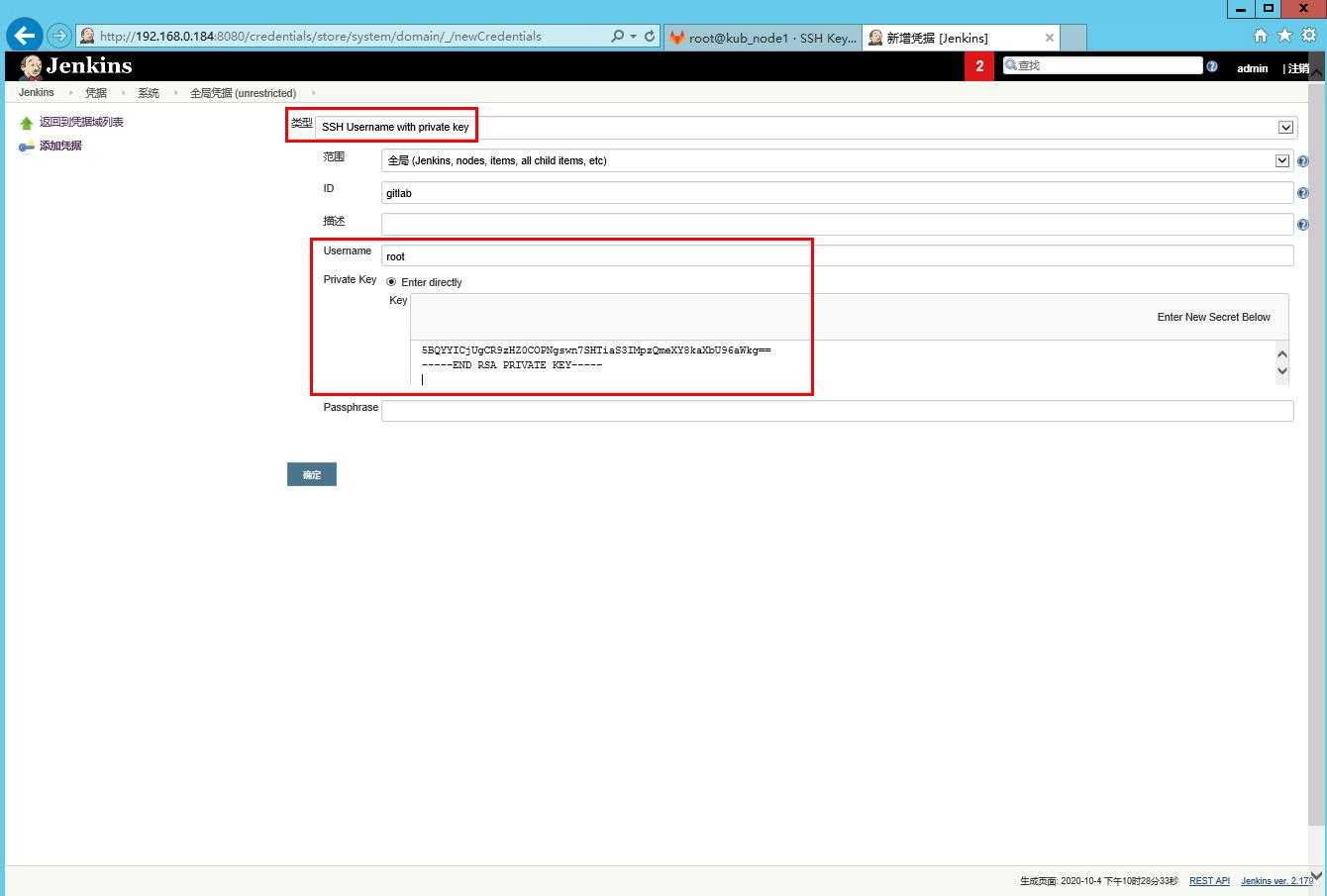Click inside the private key text area
The width and height of the screenshot is (1327, 896).
pos(842,362)
